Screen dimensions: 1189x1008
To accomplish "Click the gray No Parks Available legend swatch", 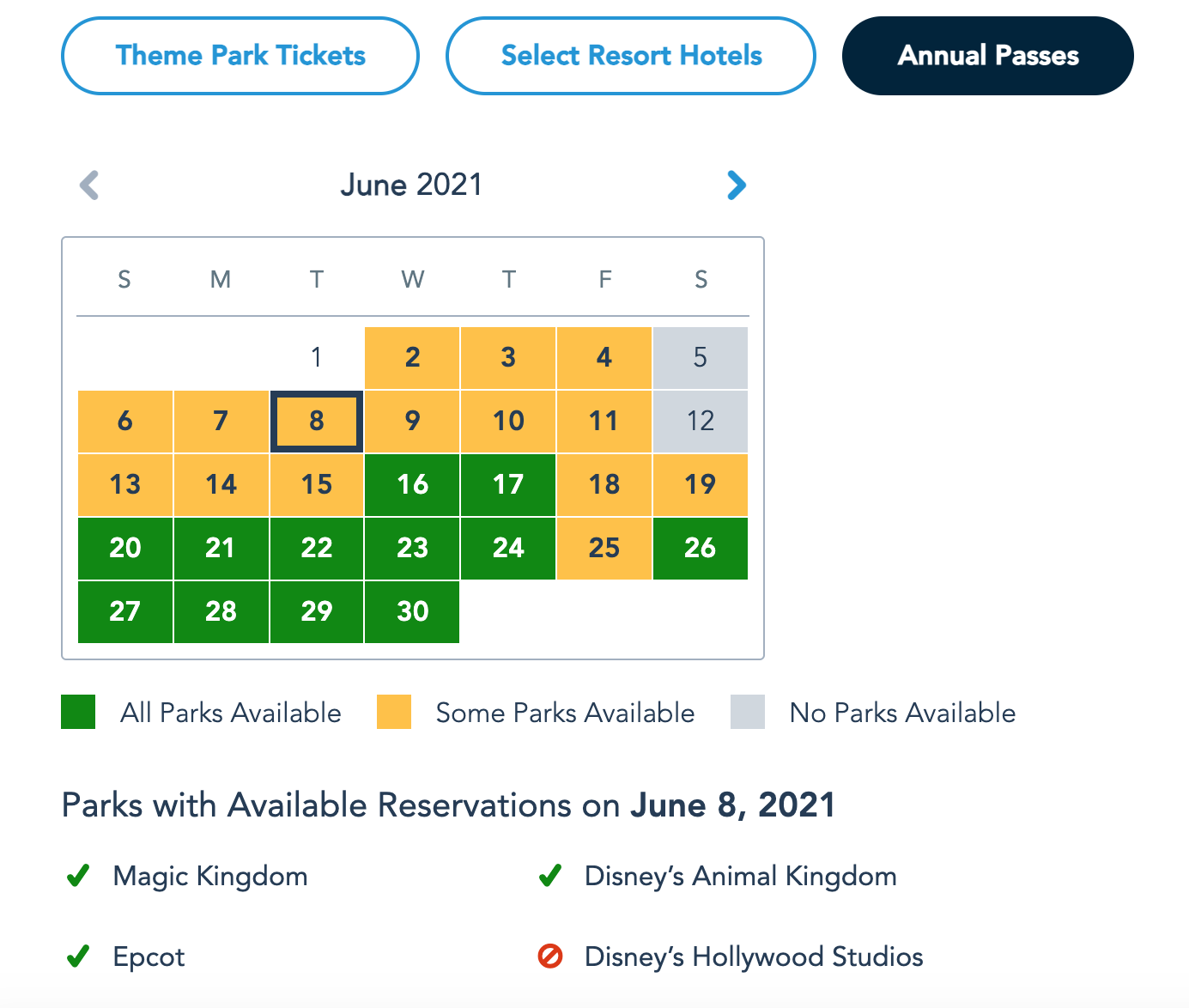I will pos(748,712).
